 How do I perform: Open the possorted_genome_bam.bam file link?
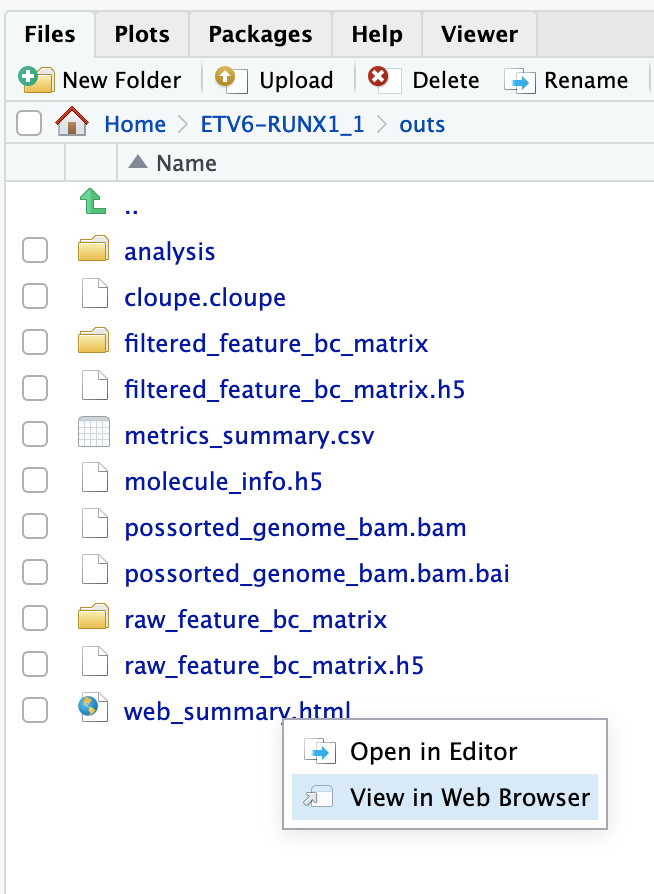pyautogui.click(x=295, y=527)
